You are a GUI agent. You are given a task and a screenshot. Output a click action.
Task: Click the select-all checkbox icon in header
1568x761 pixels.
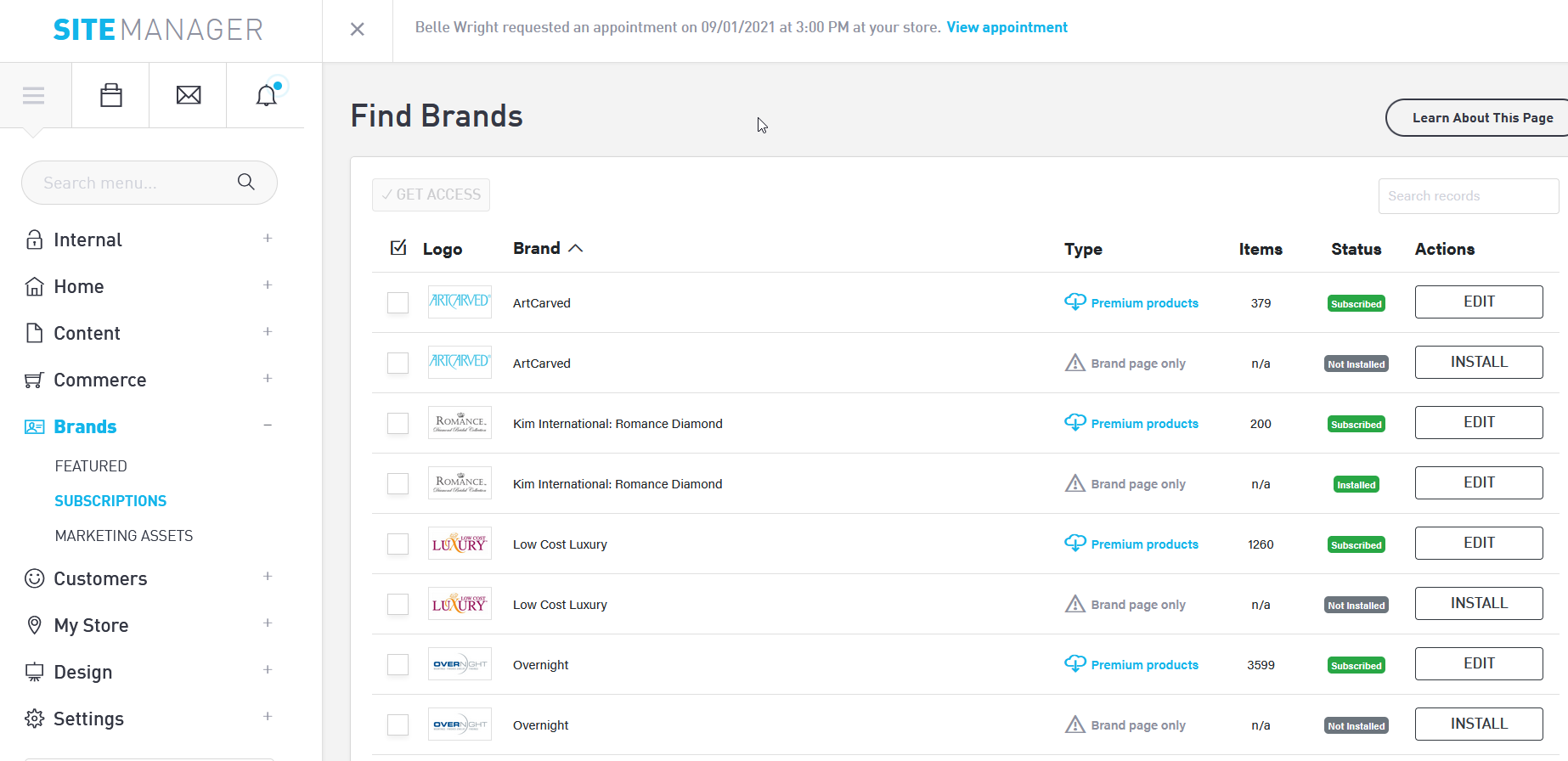(398, 248)
